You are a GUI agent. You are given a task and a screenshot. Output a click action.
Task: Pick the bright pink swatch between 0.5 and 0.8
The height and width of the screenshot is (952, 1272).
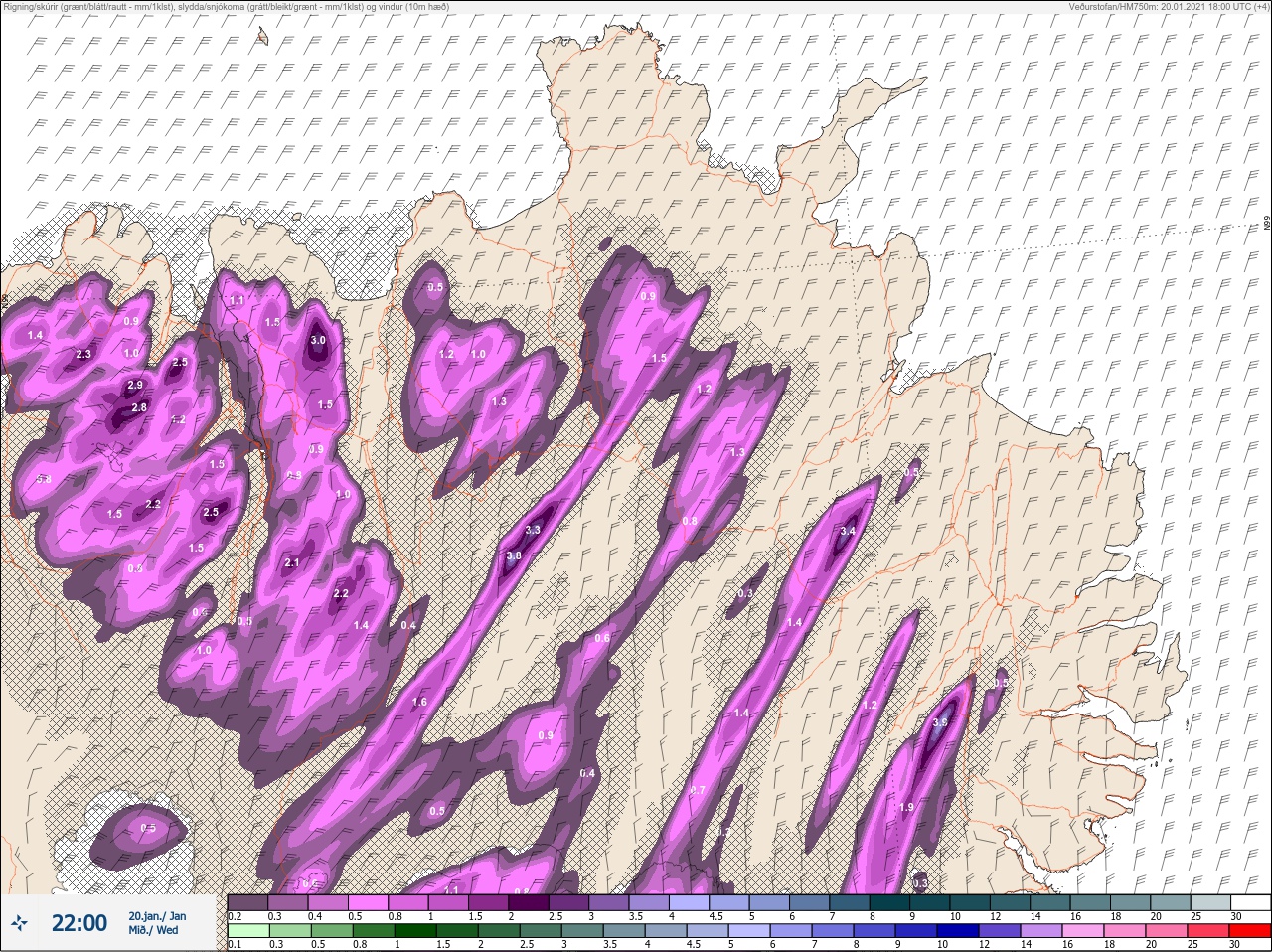(369, 902)
